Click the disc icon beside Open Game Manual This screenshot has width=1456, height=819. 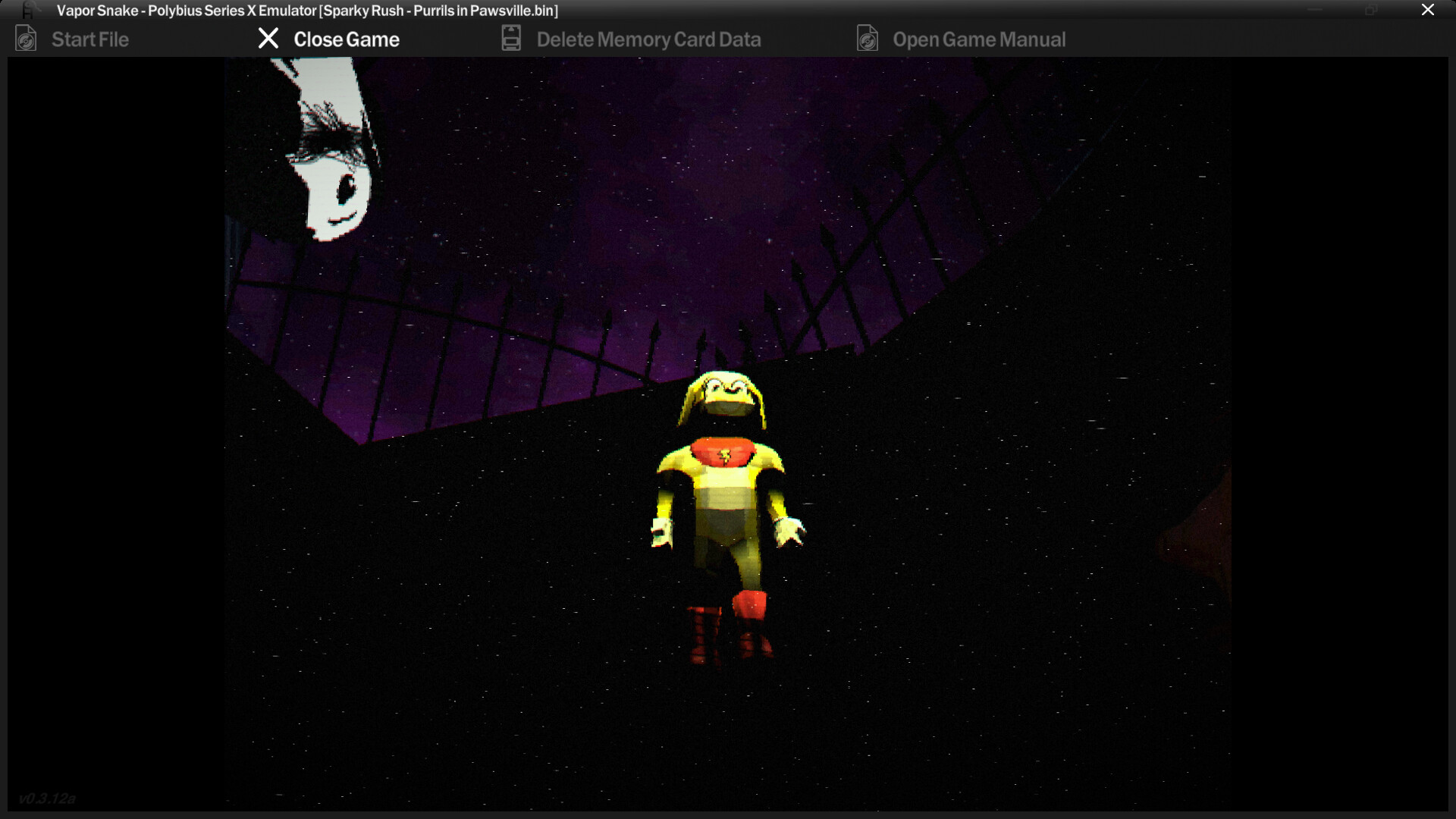[x=869, y=39]
